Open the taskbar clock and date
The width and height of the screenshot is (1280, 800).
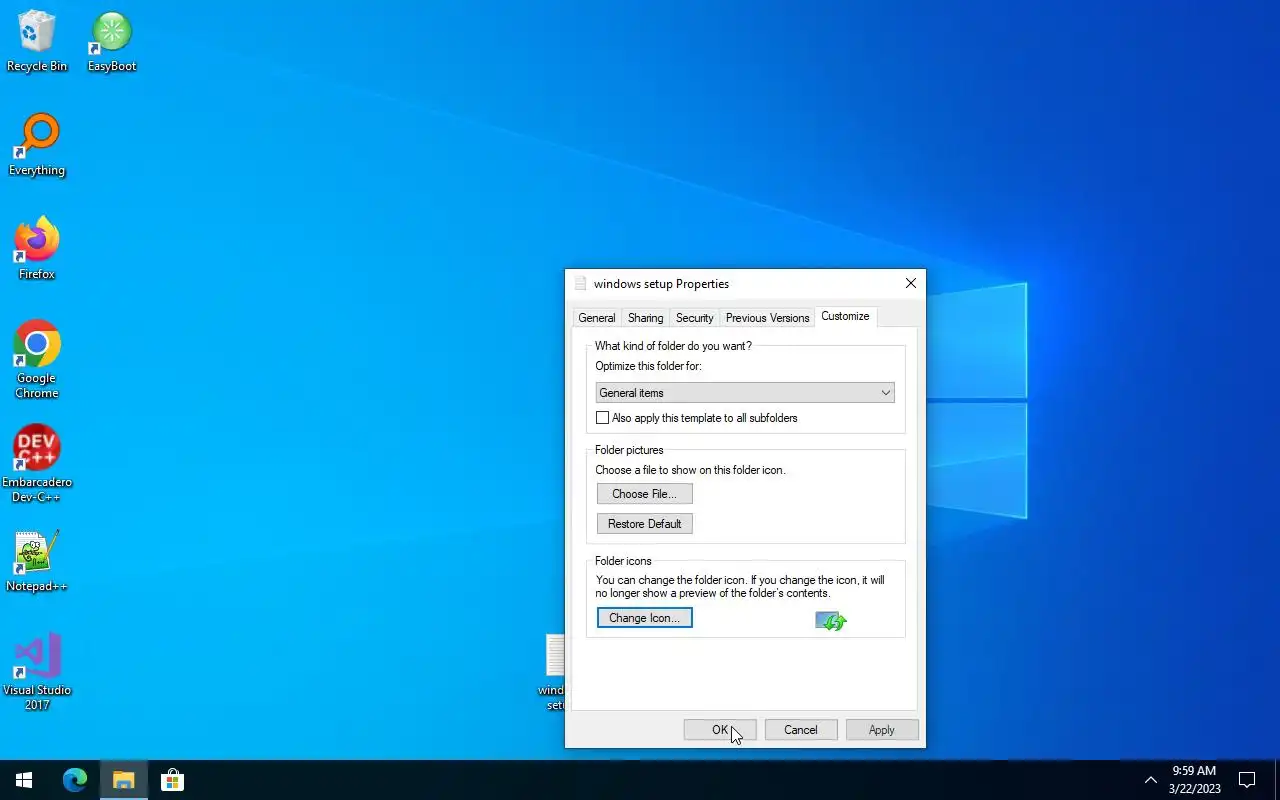point(1194,780)
